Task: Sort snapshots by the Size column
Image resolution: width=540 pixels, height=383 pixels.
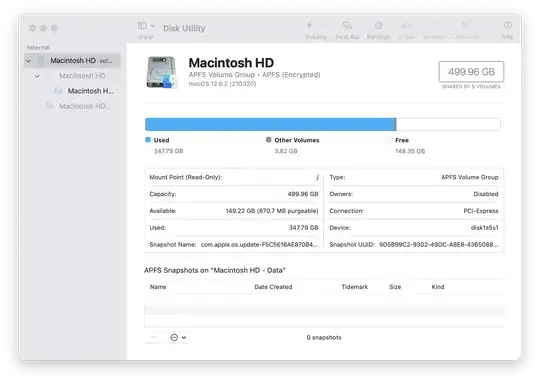Action: (x=395, y=287)
